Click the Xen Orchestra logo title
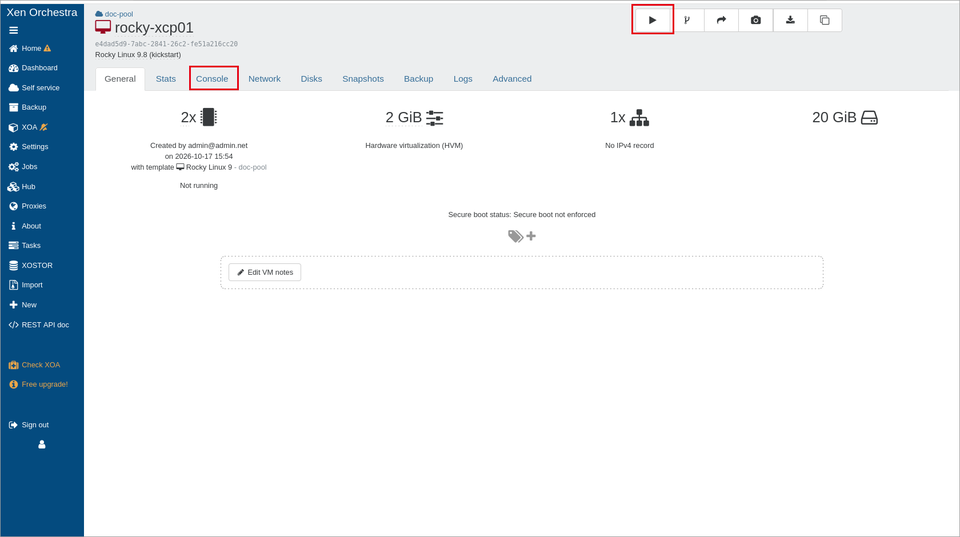960x537 pixels. click(x=42, y=12)
